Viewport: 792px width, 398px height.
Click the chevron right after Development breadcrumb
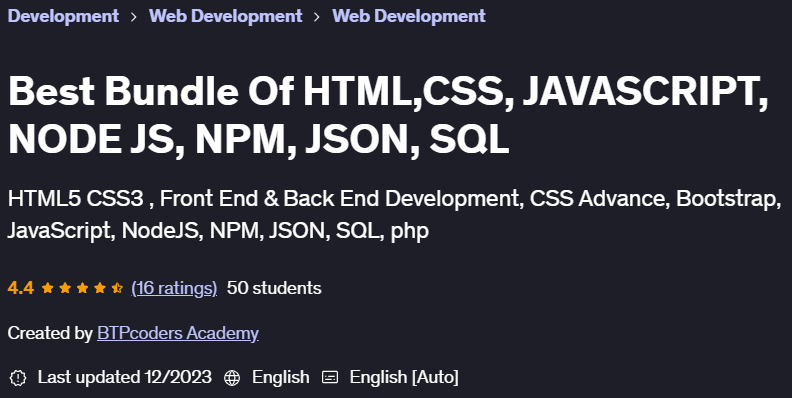pyautogui.click(x=134, y=17)
